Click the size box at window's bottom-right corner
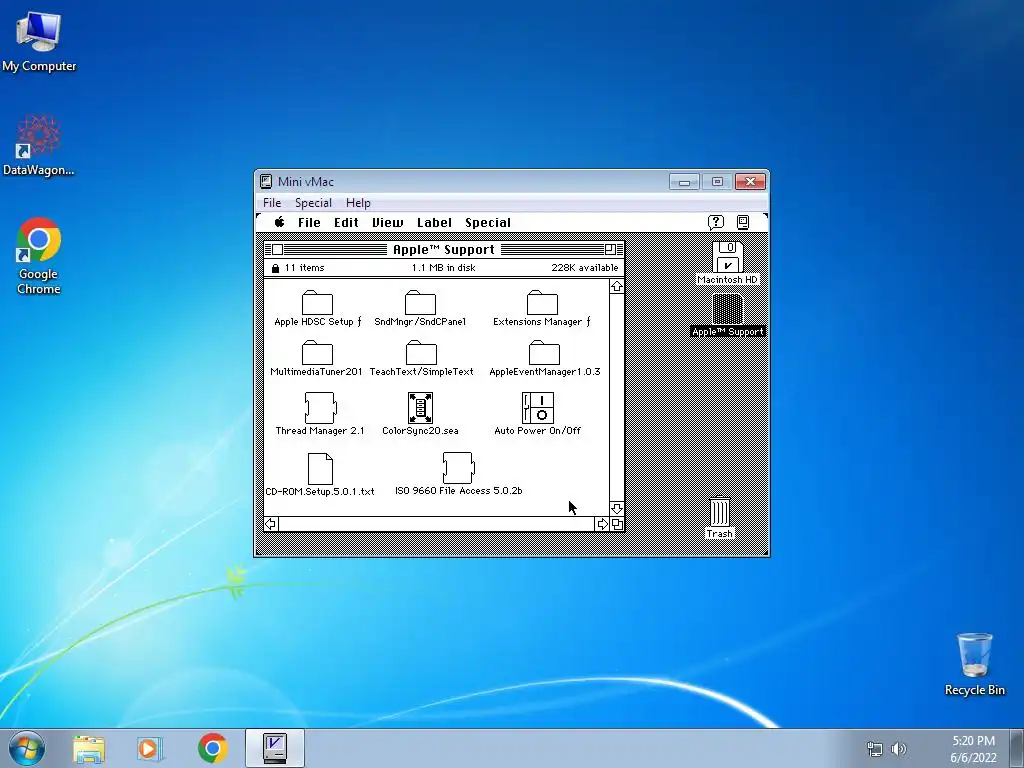 pyautogui.click(x=617, y=524)
